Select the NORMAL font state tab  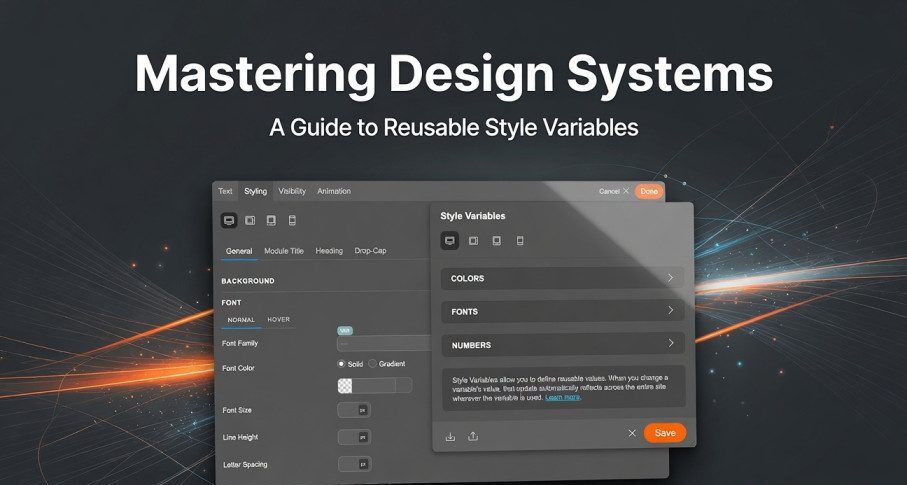click(241, 320)
